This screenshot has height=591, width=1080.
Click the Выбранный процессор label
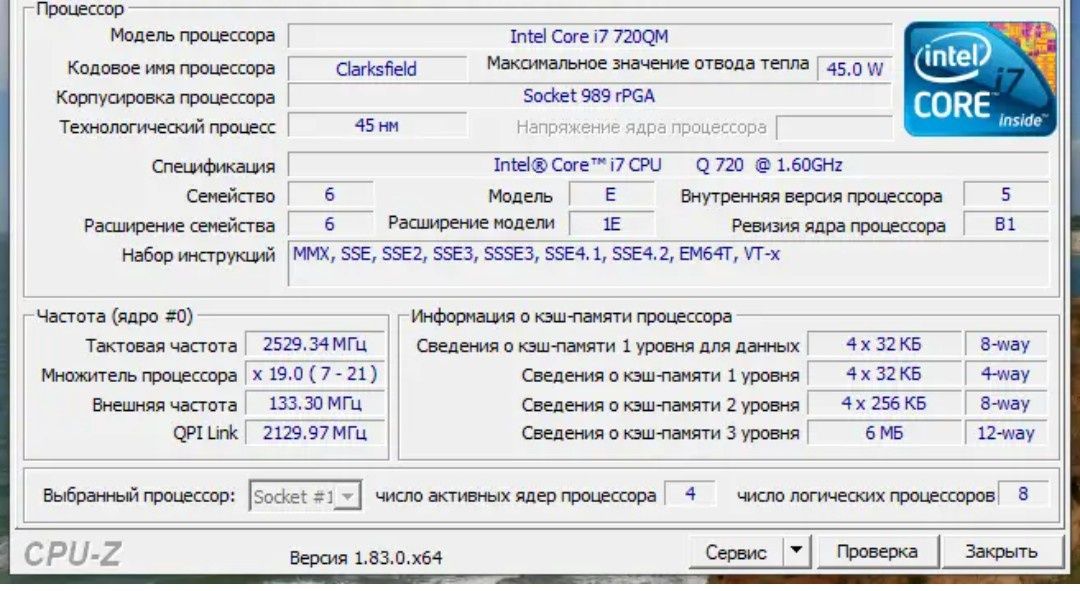click(x=139, y=495)
